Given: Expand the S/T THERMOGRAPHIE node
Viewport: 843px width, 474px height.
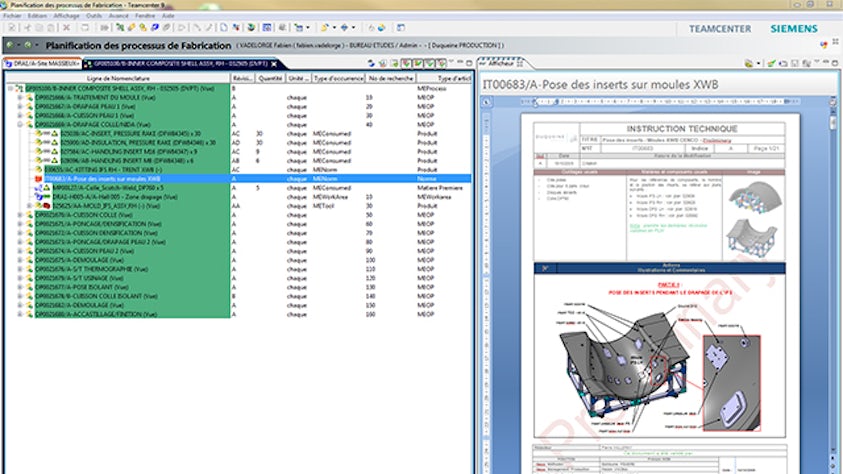Looking at the screenshot, I should (19, 269).
